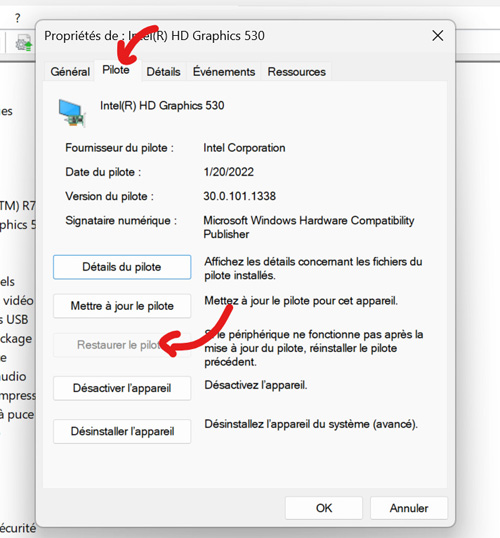500x538 pixels.
Task: Click the Désinstaller l'appareil button
Action: coord(122,431)
